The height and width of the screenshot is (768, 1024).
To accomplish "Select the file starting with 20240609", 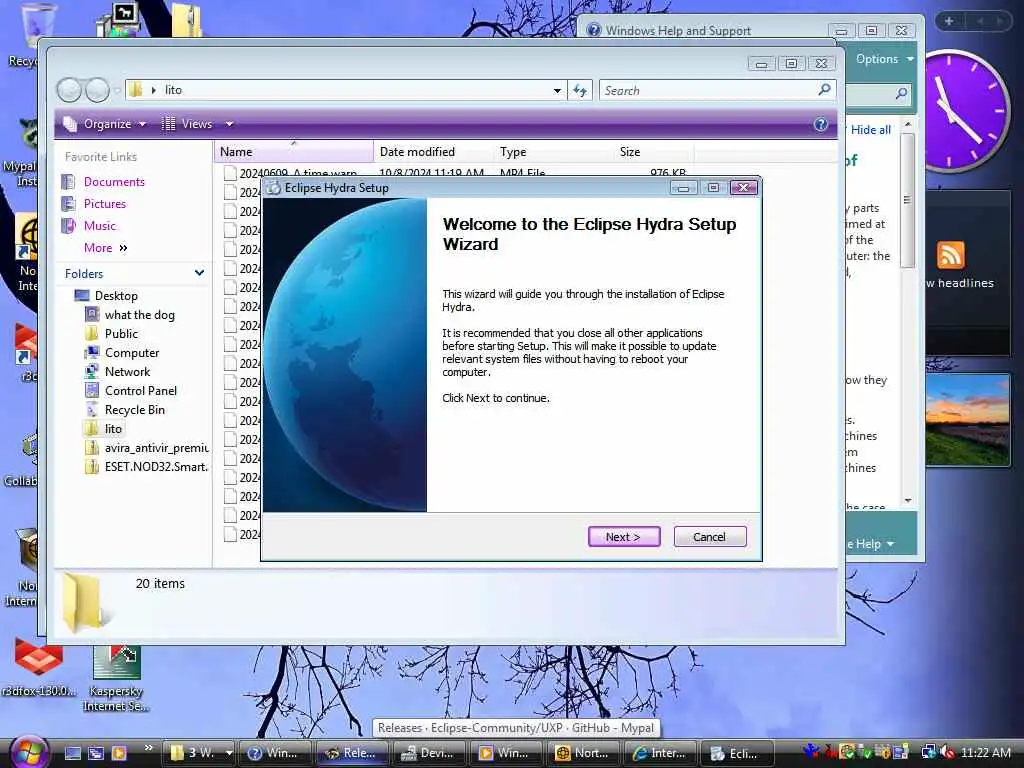I will pos(298,174).
